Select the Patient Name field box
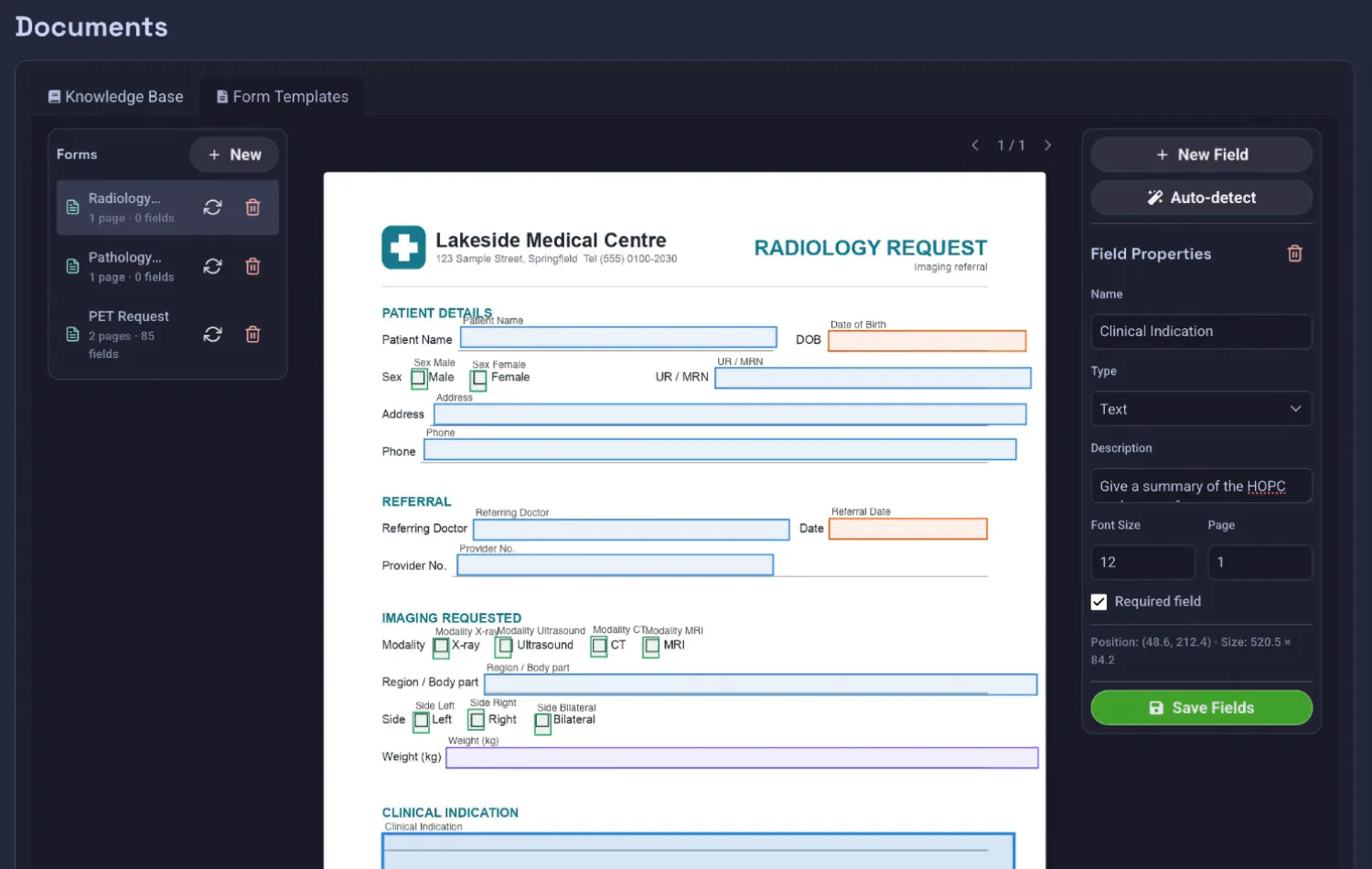1372x869 pixels. pyautogui.click(x=618, y=338)
